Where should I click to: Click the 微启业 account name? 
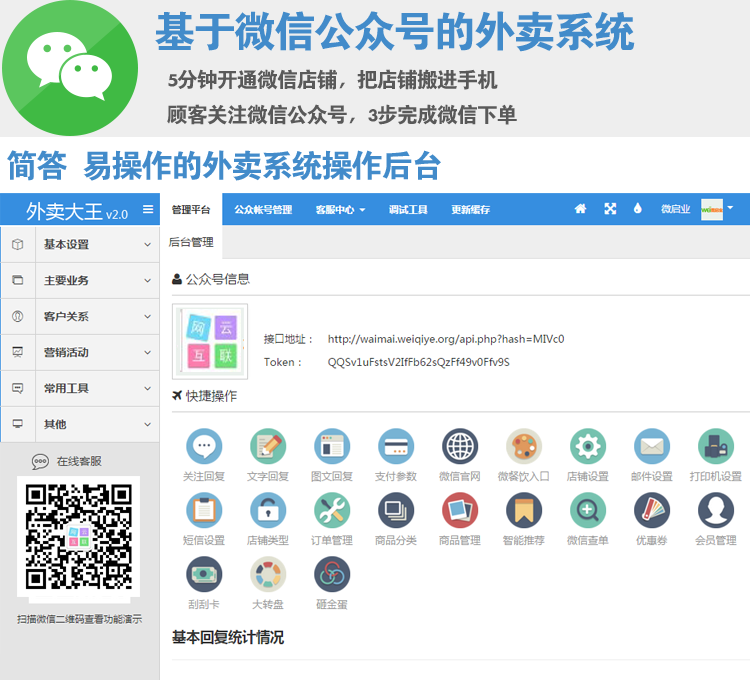675,209
